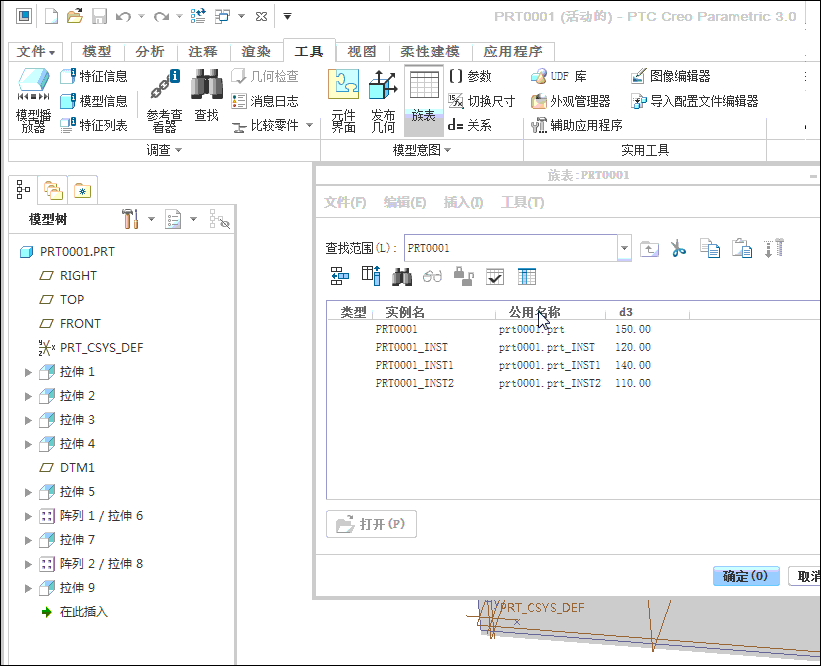The width and height of the screenshot is (821, 666).
Task: Open the 调查 group dropdown
Action: pos(164,150)
